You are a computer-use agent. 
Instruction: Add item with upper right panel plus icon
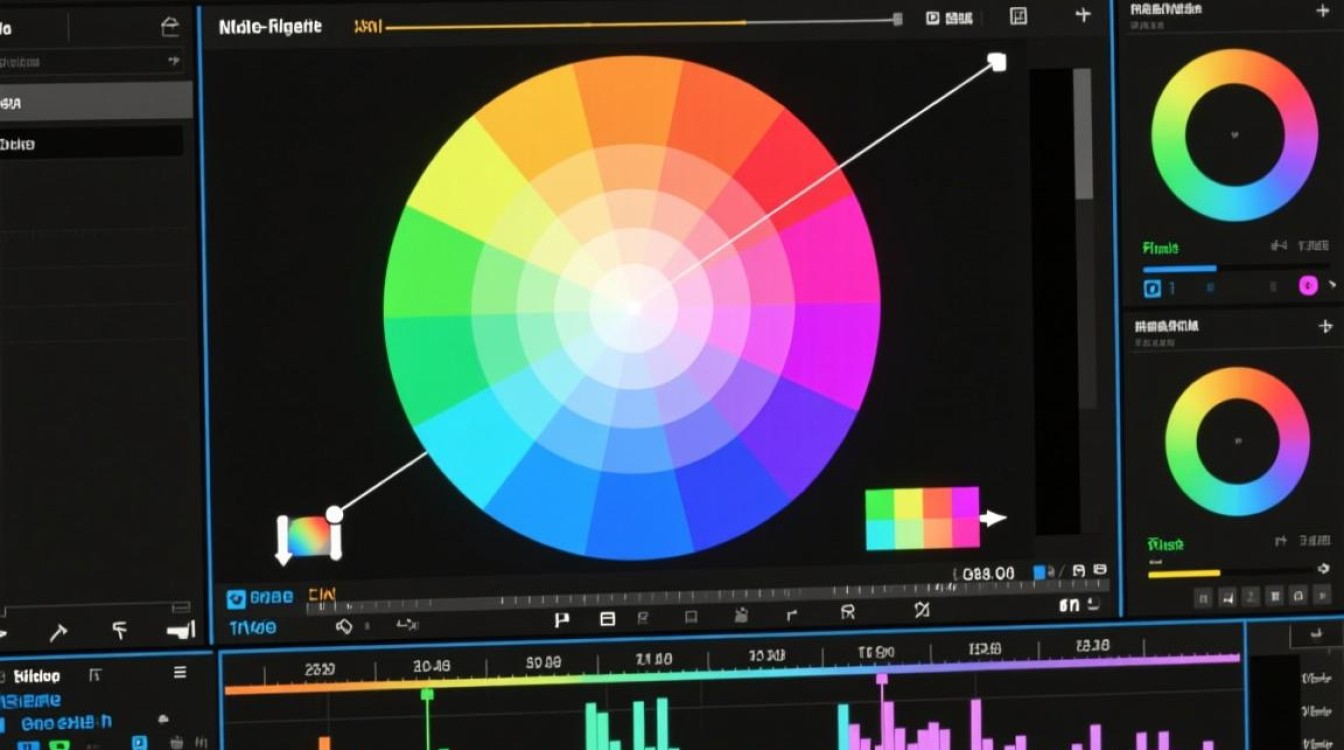pyautogui.click(x=1323, y=10)
